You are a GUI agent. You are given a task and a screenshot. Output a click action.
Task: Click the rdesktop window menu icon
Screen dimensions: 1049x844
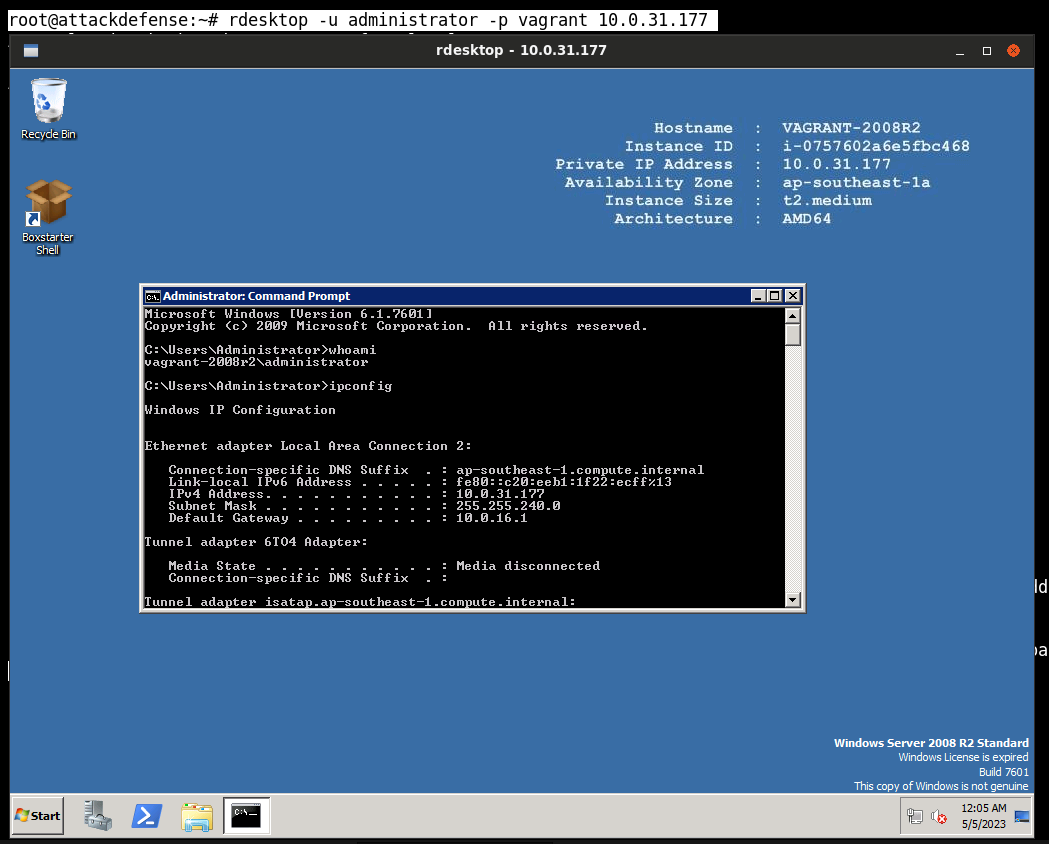click(x=31, y=51)
